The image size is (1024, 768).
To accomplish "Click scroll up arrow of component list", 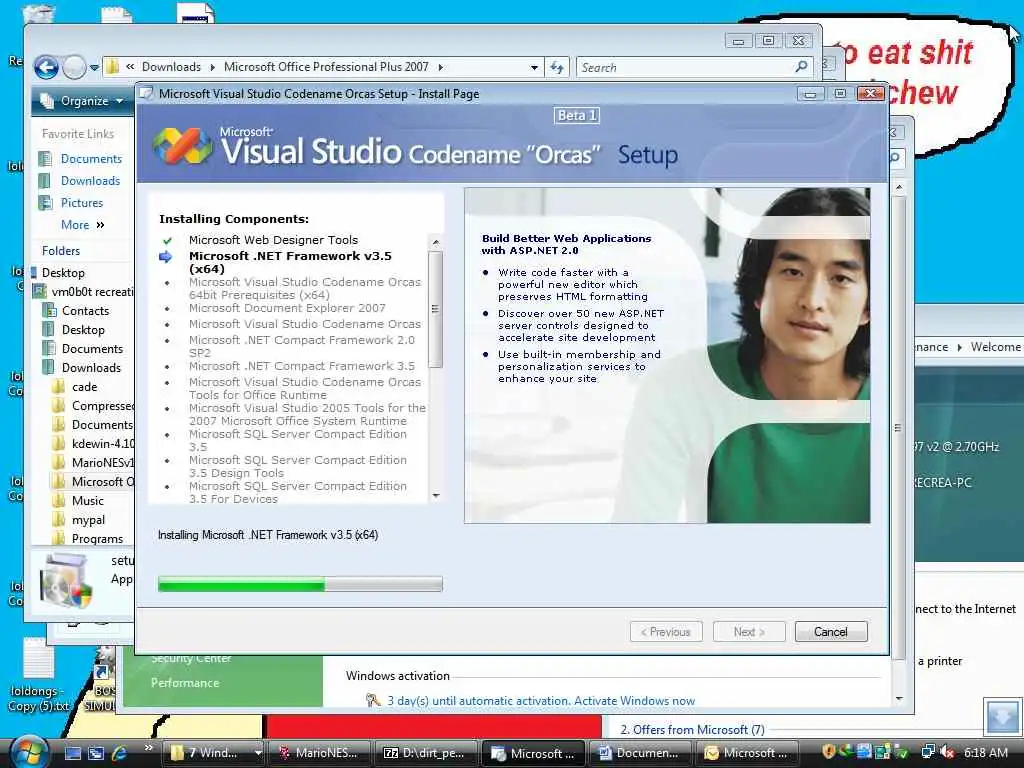I will click(436, 242).
